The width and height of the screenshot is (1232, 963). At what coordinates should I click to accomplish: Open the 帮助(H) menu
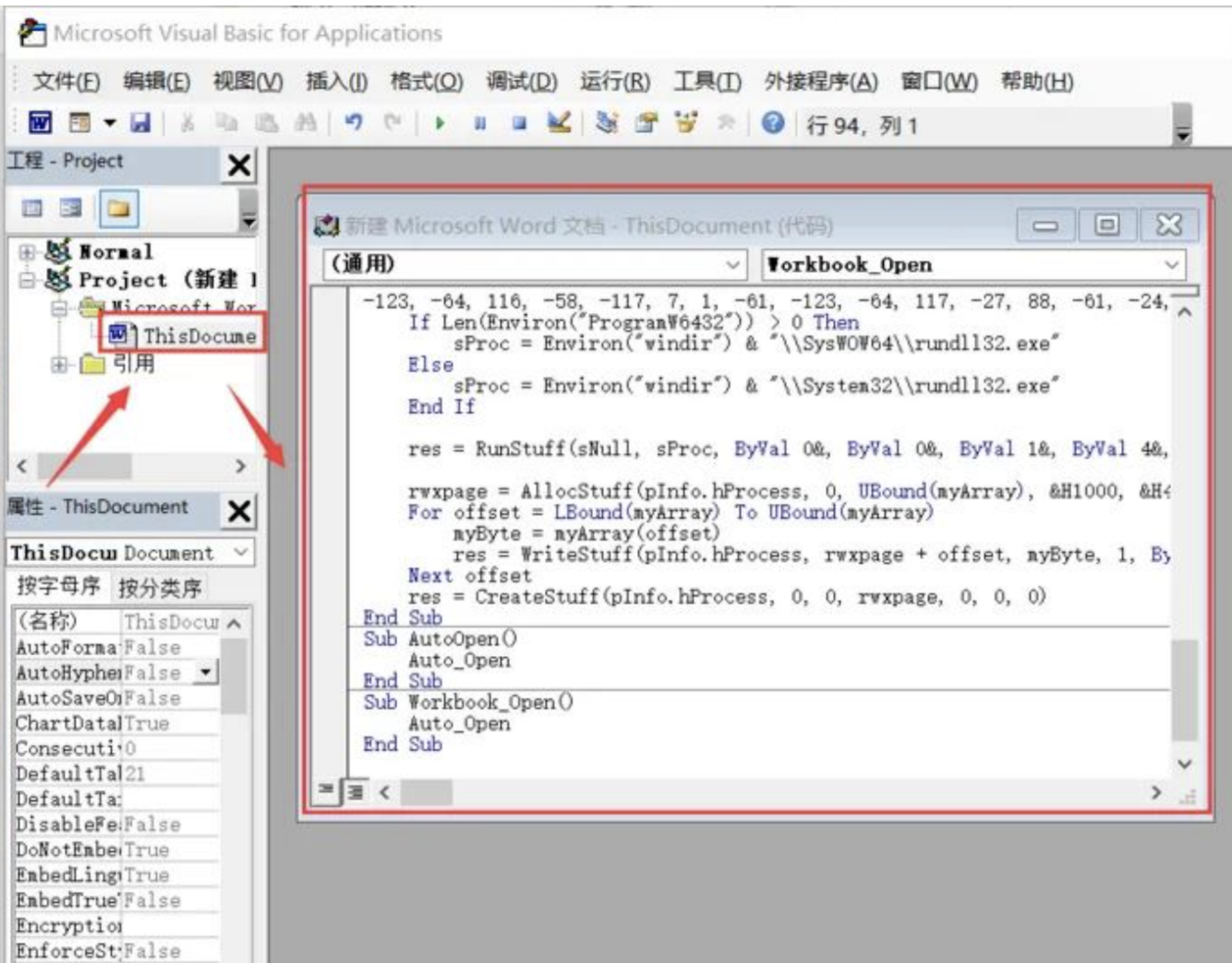(x=1037, y=82)
